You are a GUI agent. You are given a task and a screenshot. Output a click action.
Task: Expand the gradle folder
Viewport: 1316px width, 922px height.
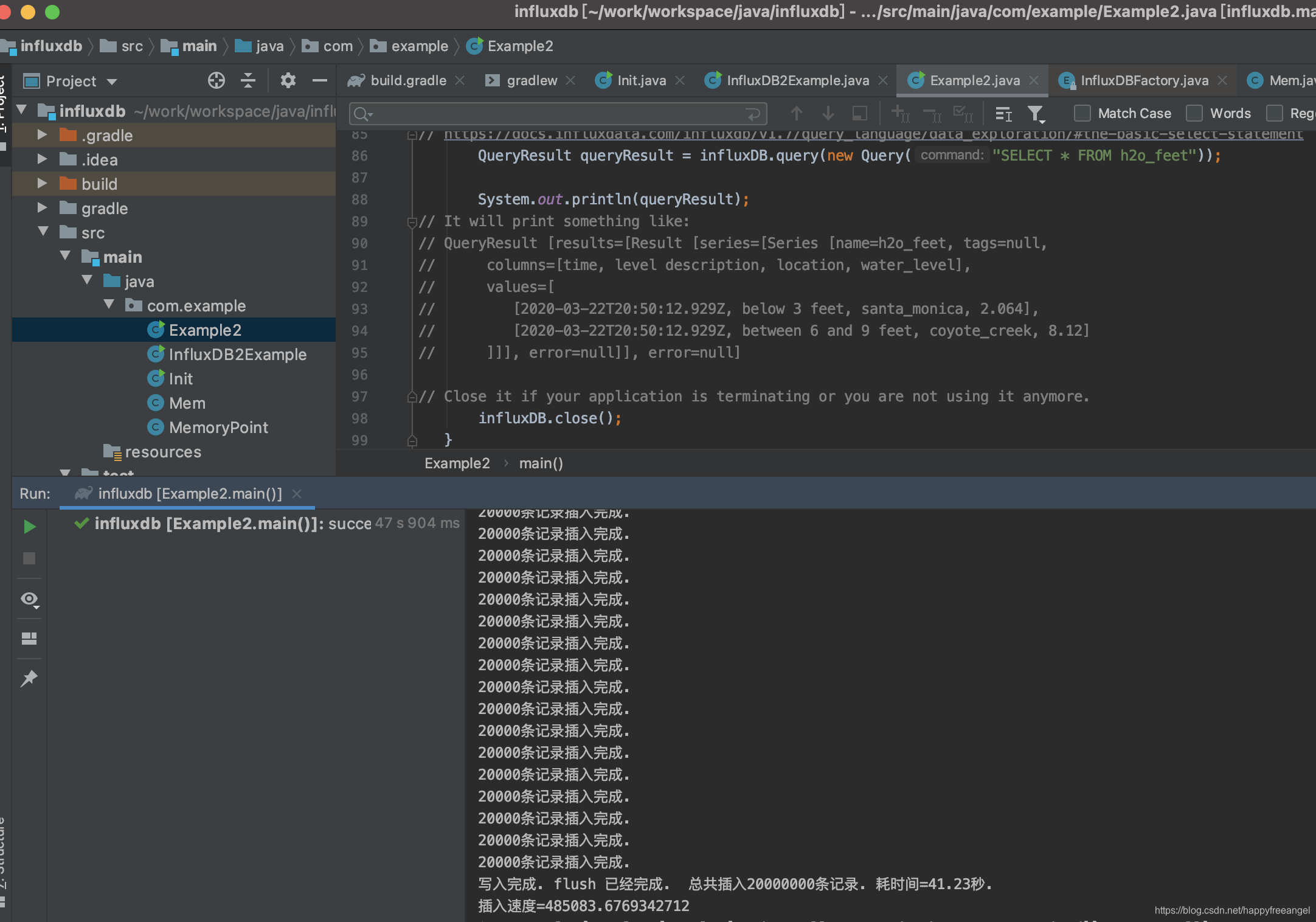pyautogui.click(x=42, y=207)
